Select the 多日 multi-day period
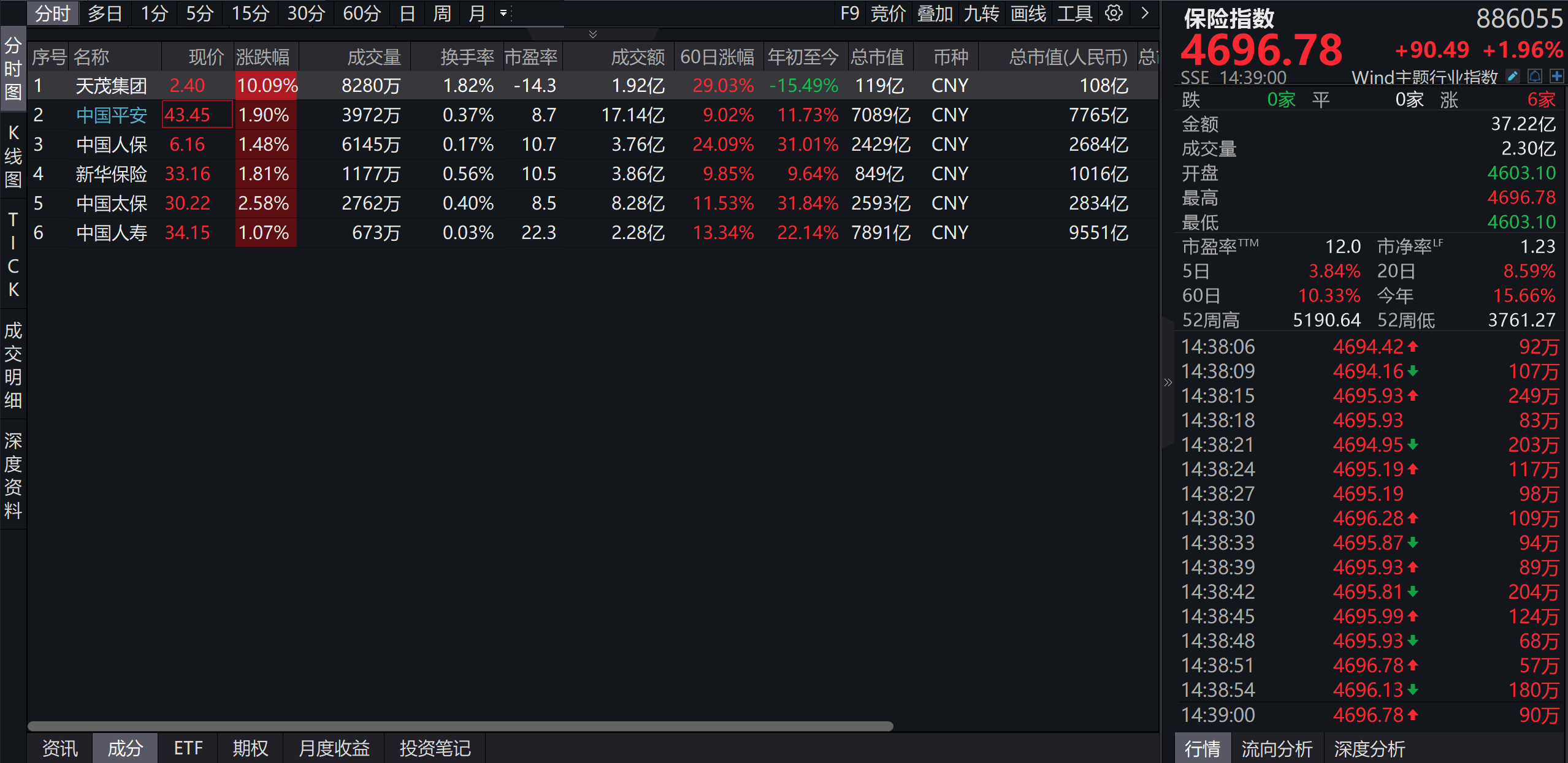 [x=105, y=13]
